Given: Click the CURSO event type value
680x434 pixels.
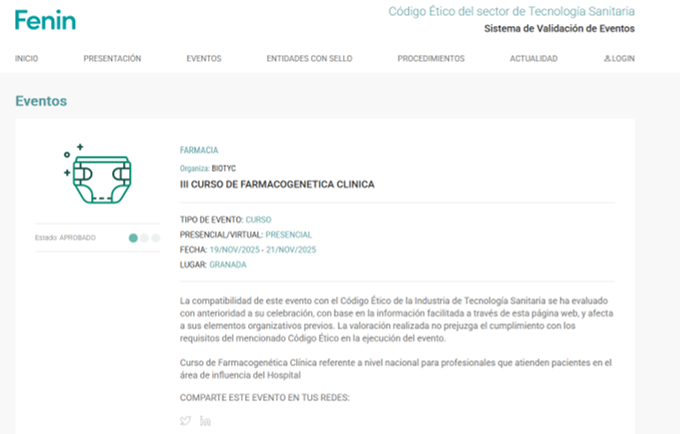Looking at the screenshot, I should 258,220.
